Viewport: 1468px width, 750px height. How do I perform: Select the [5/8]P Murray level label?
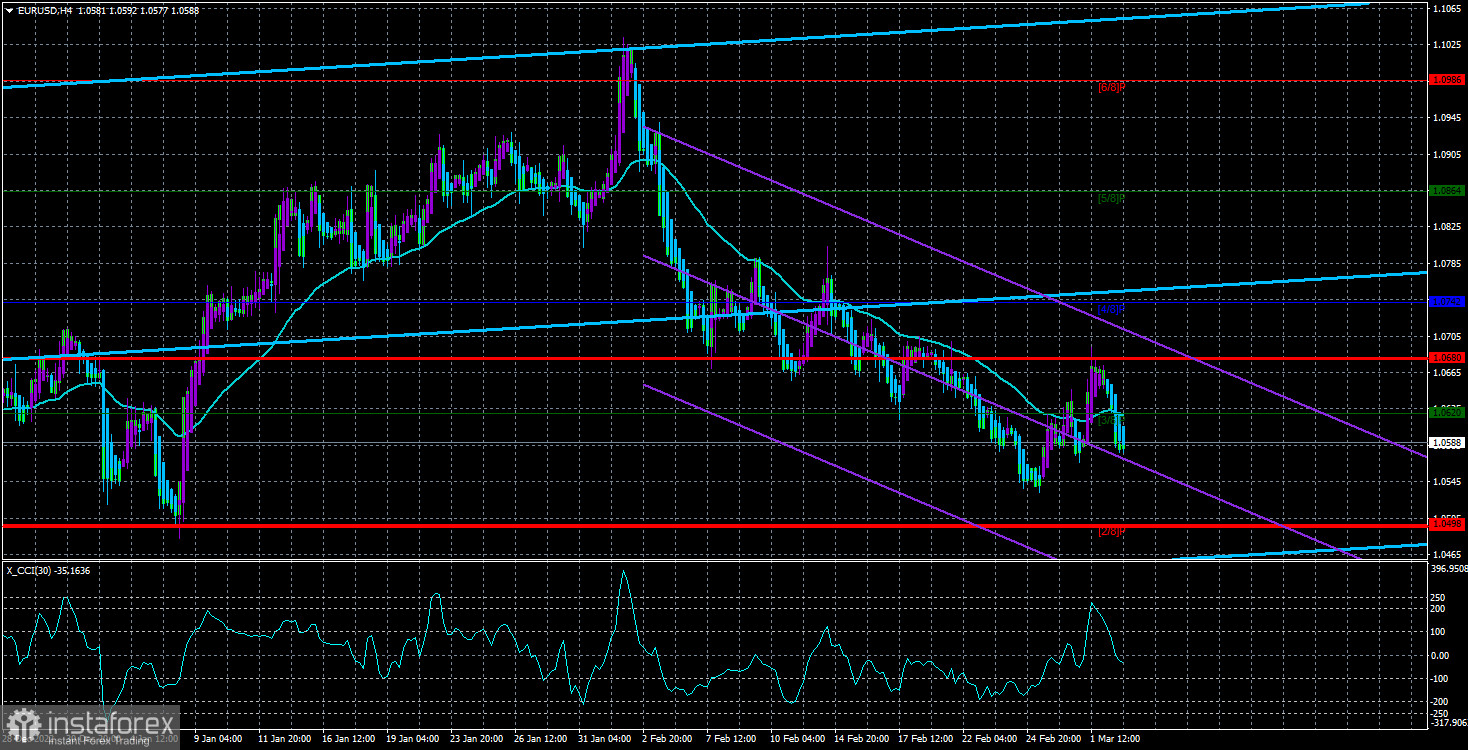pyautogui.click(x=1113, y=198)
